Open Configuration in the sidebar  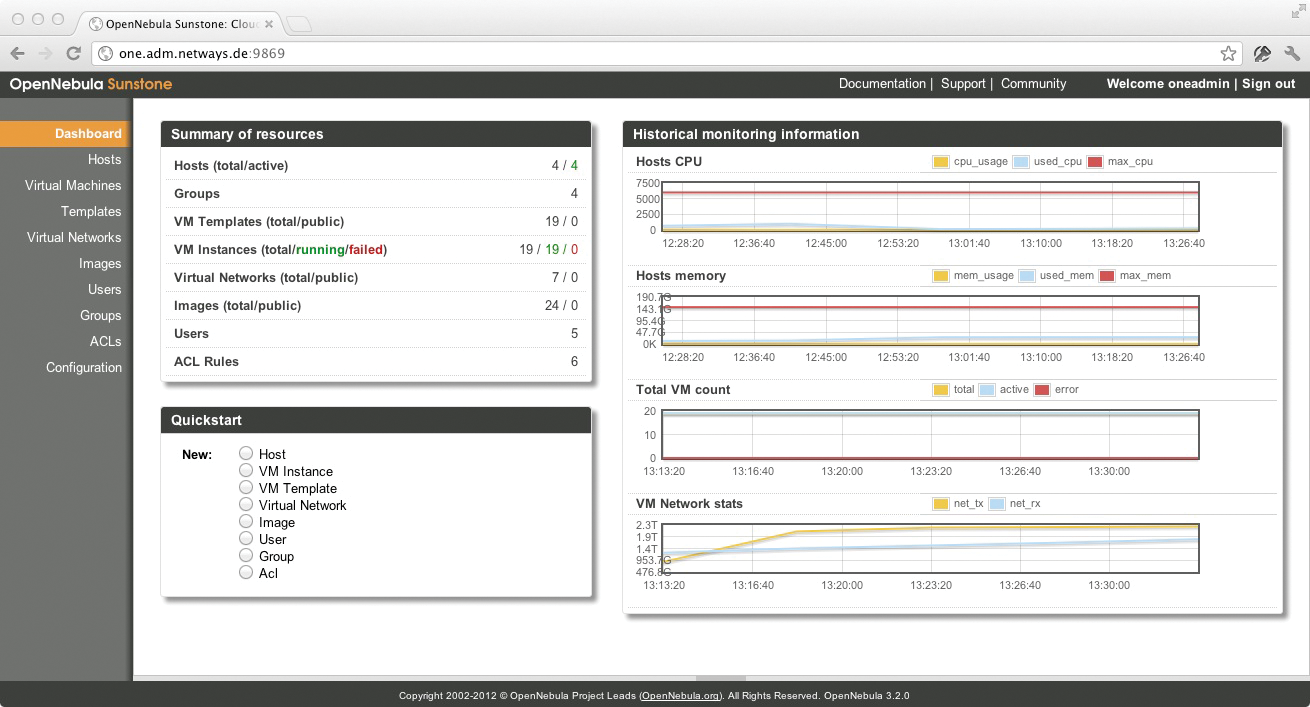84,367
